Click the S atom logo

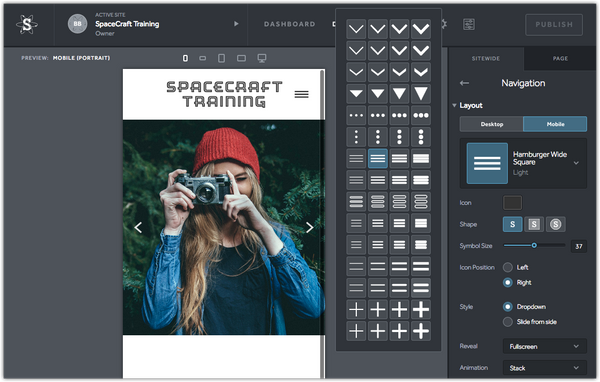coord(27,24)
